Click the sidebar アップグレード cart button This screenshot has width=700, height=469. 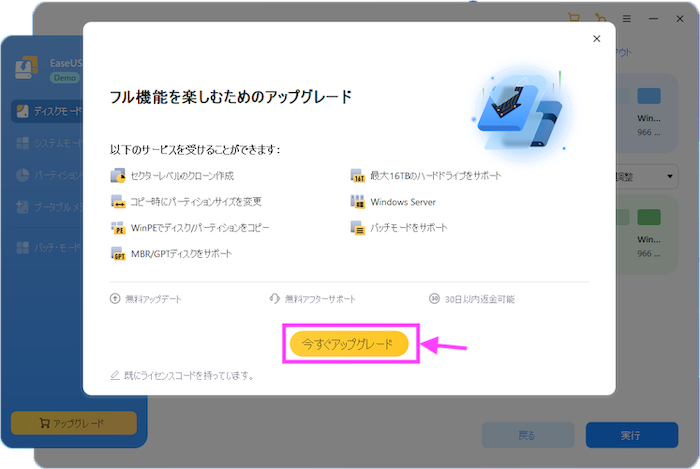click(74, 423)
